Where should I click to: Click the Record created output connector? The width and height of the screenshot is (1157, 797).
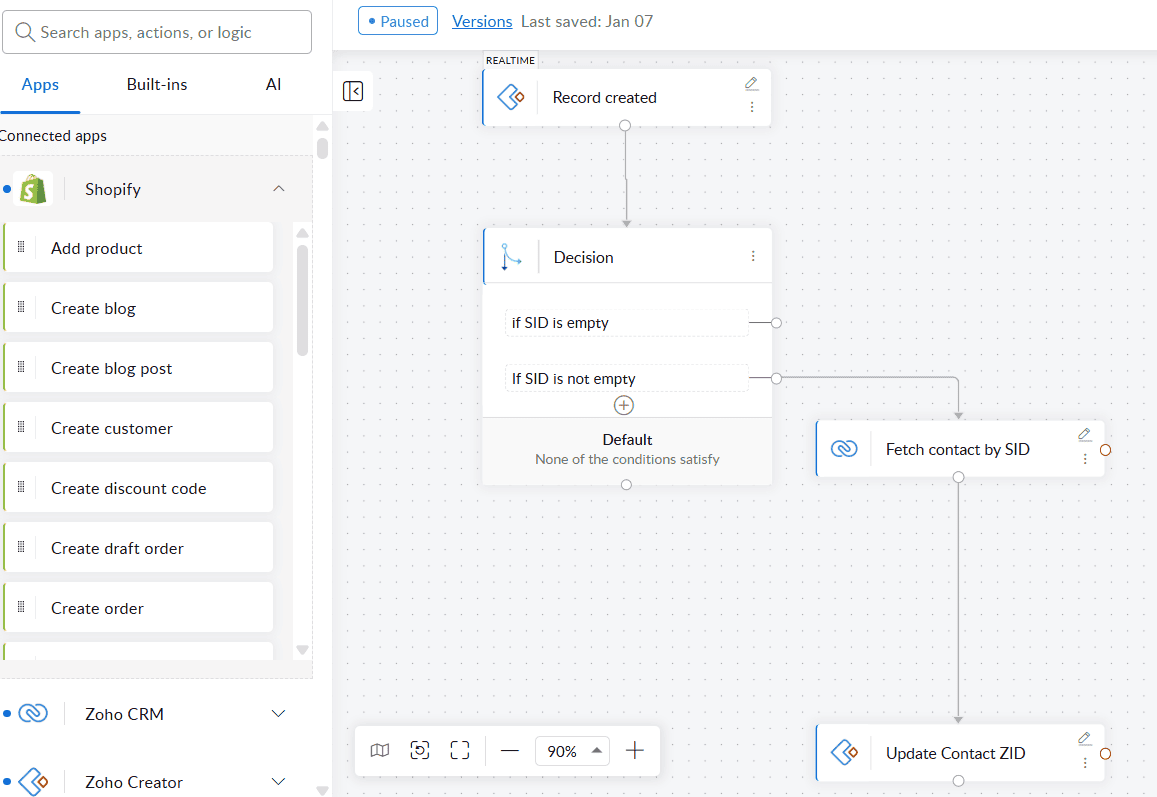[x=625, y=125]
